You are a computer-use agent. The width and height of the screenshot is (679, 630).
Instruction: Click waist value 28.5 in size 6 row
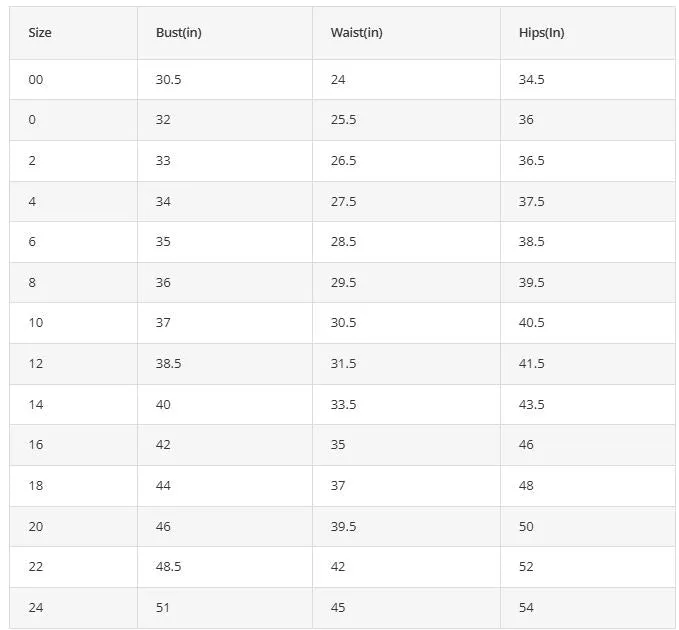343,242
